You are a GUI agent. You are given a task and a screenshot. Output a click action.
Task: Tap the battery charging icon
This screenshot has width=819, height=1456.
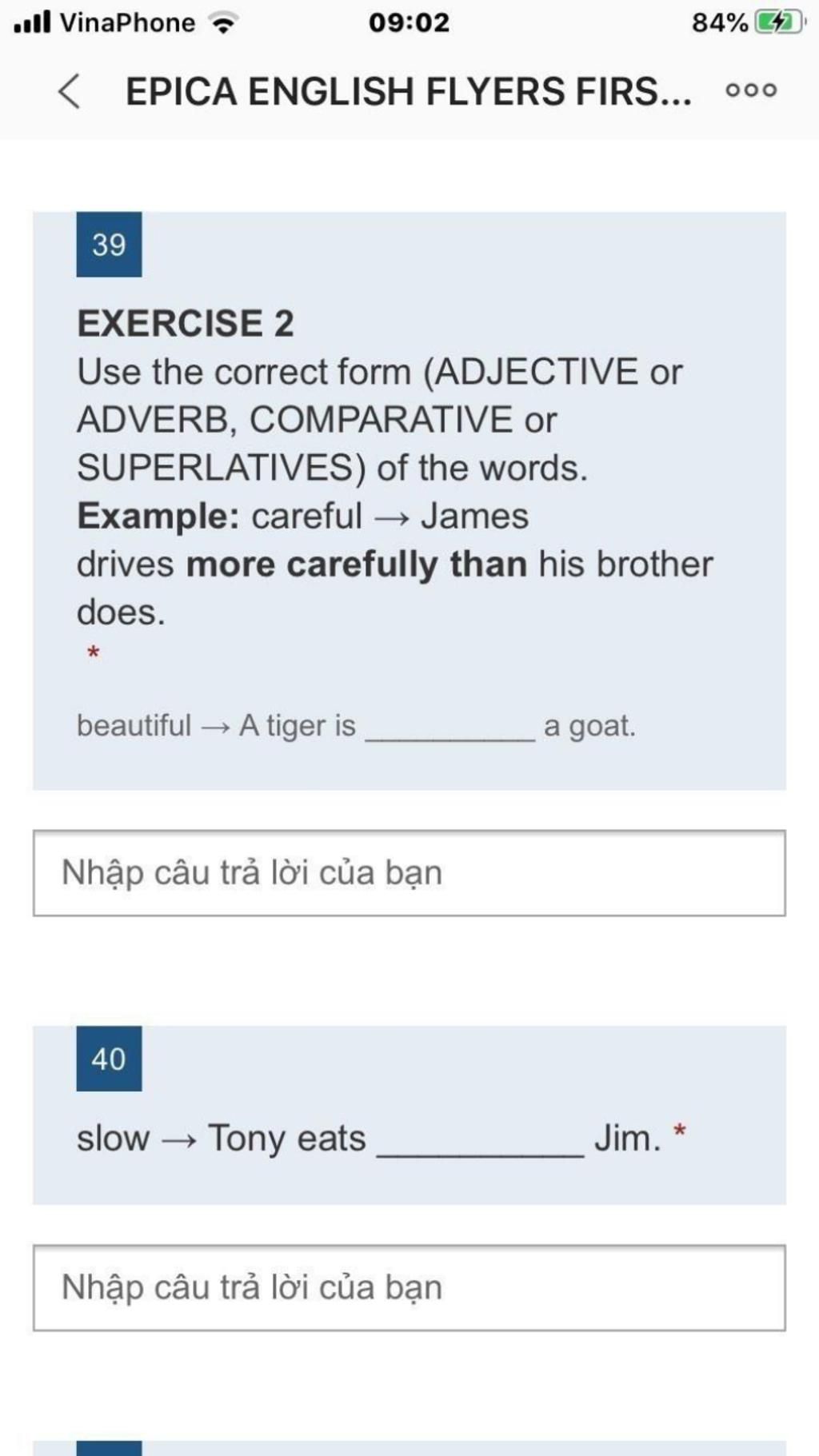click(x=779, y=22)
